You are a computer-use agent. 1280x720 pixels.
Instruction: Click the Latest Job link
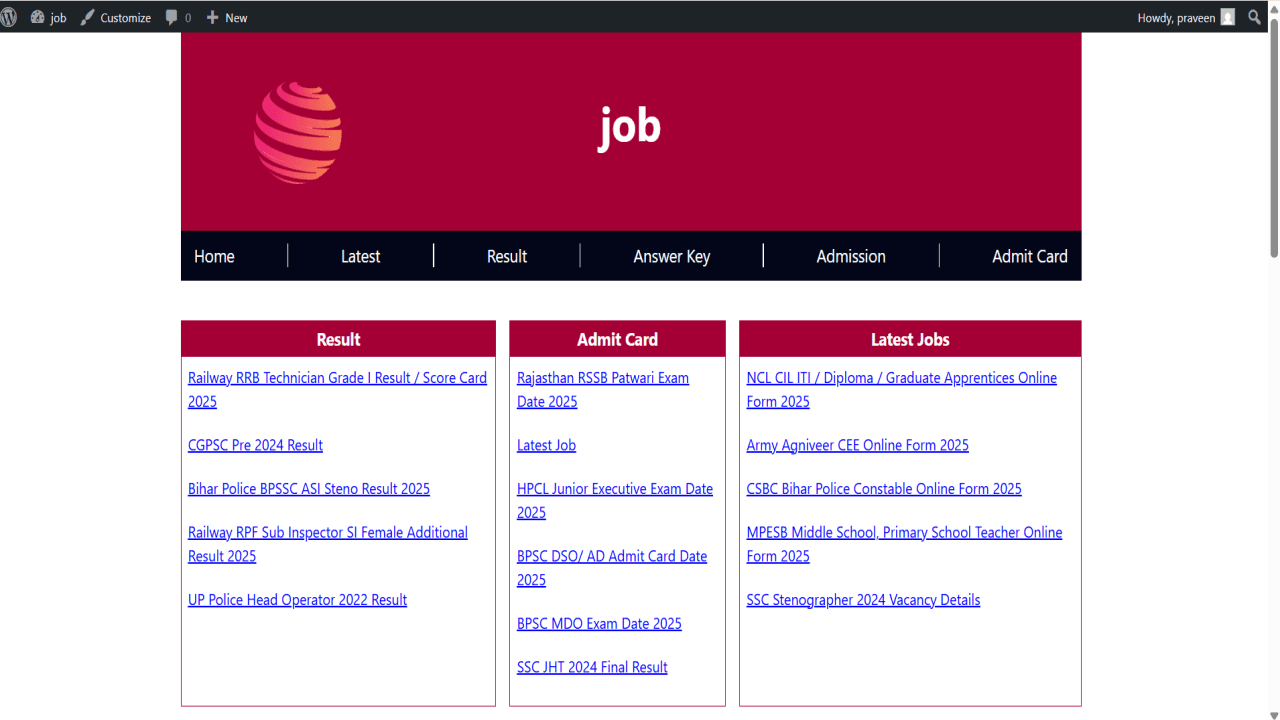pos(546,445)
